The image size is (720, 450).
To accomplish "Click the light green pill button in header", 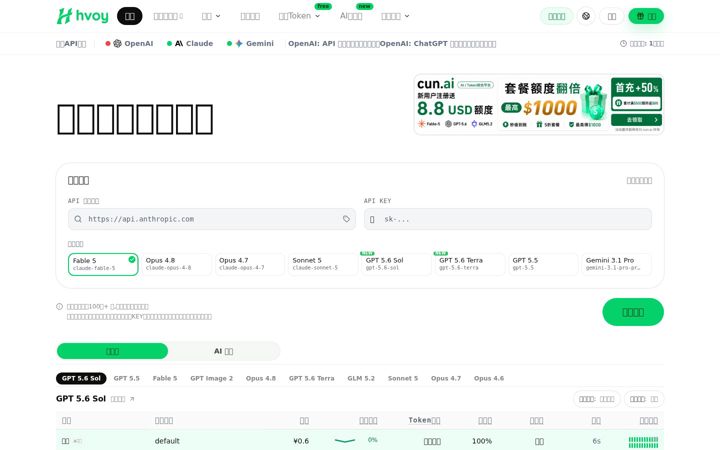I will (x=557, y=16).
